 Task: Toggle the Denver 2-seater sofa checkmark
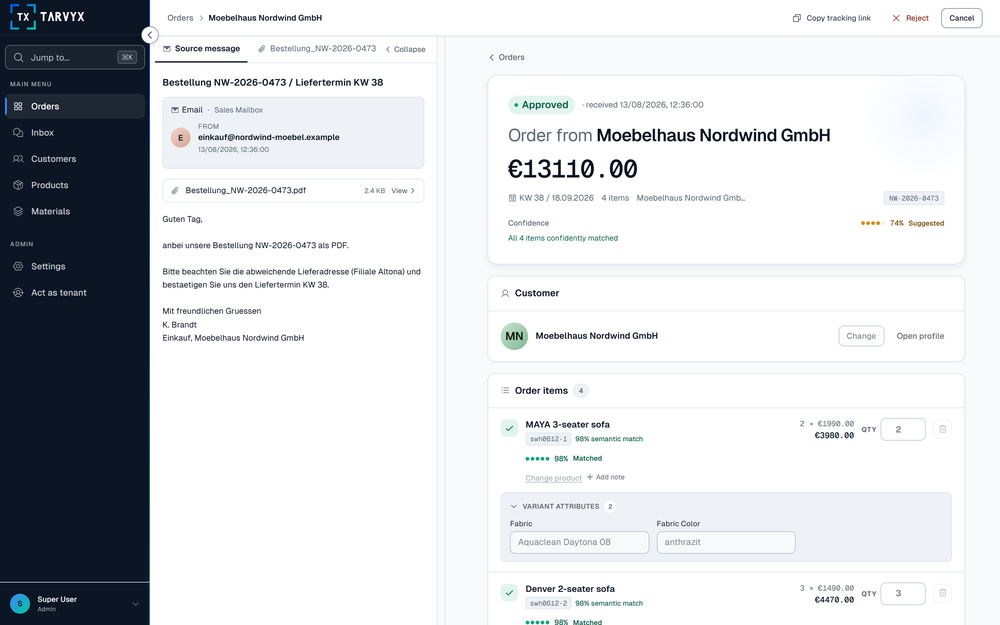tap(509, 593)
